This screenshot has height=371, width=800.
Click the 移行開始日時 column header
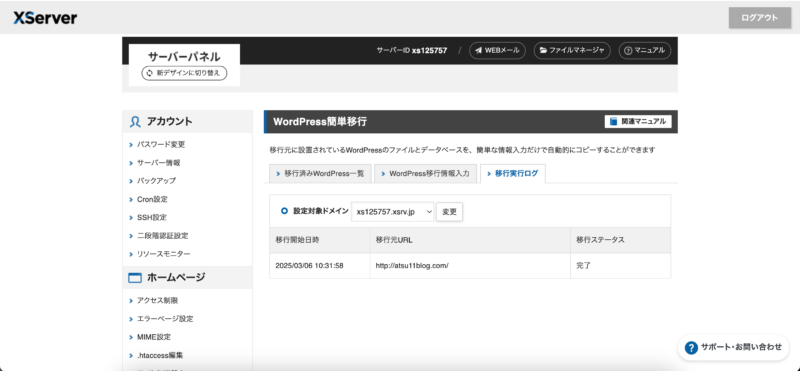pos(320,240)
